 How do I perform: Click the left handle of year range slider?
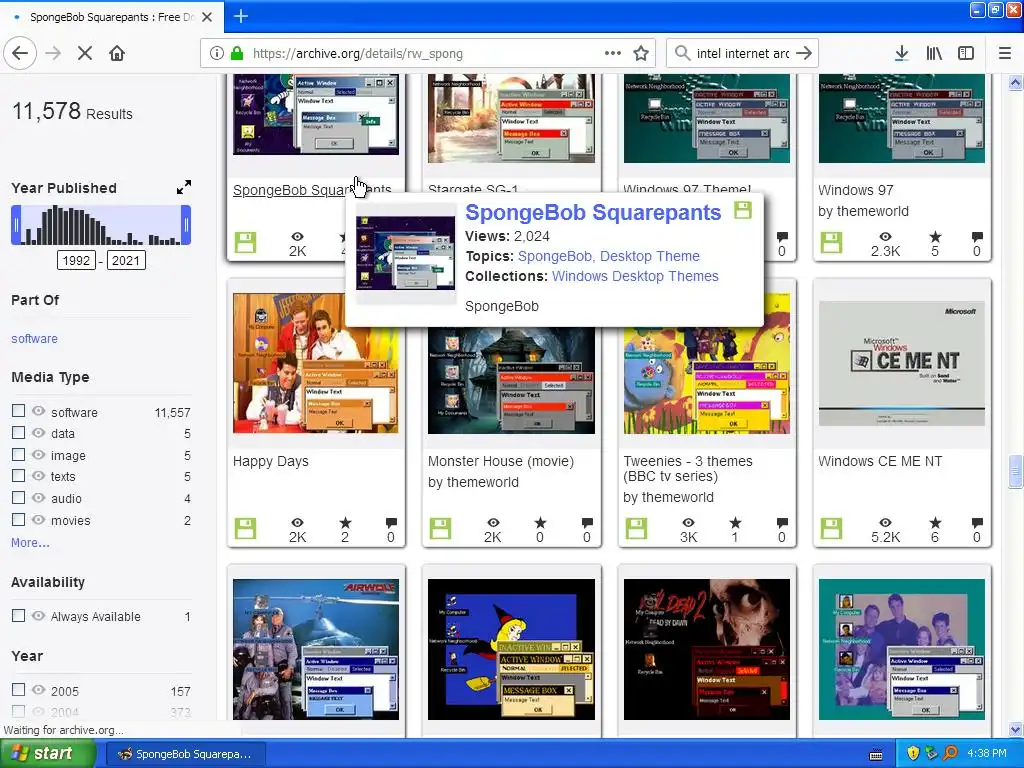(x=16, y=225)
